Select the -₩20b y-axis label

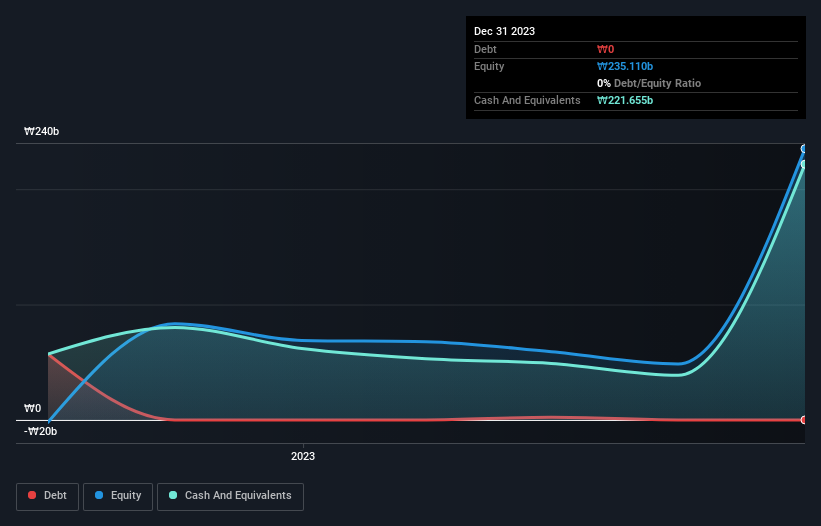tap(40, 431)
